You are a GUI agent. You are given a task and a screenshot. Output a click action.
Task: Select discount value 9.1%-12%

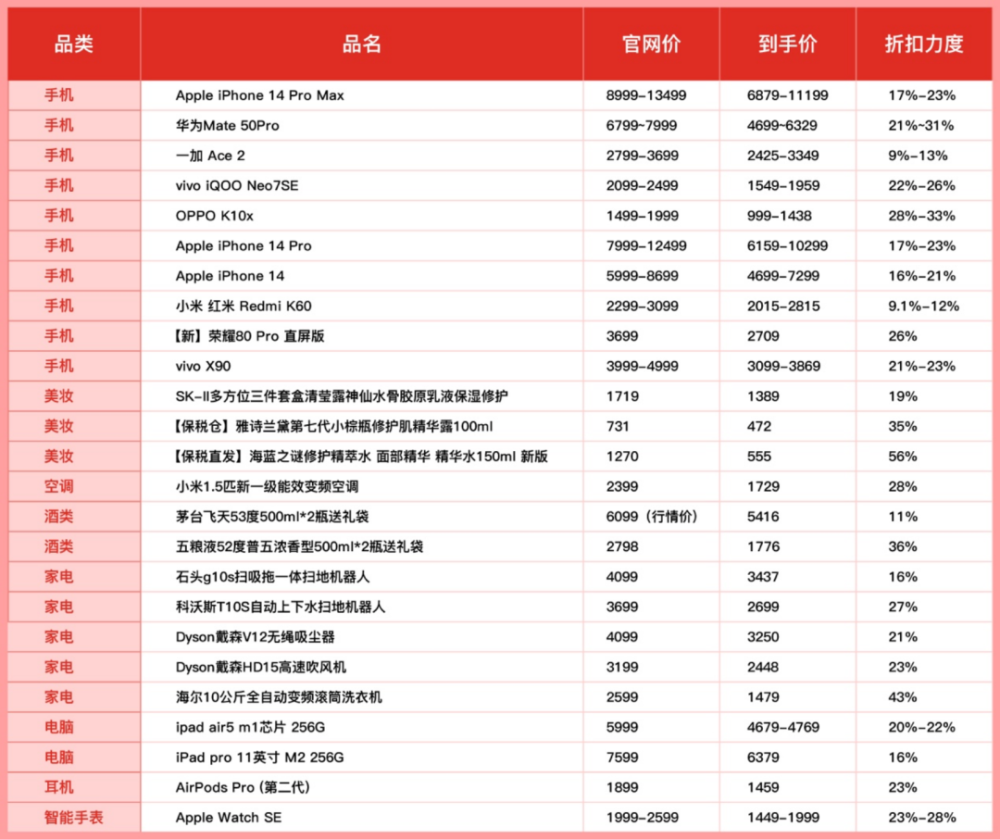point(923,306)
